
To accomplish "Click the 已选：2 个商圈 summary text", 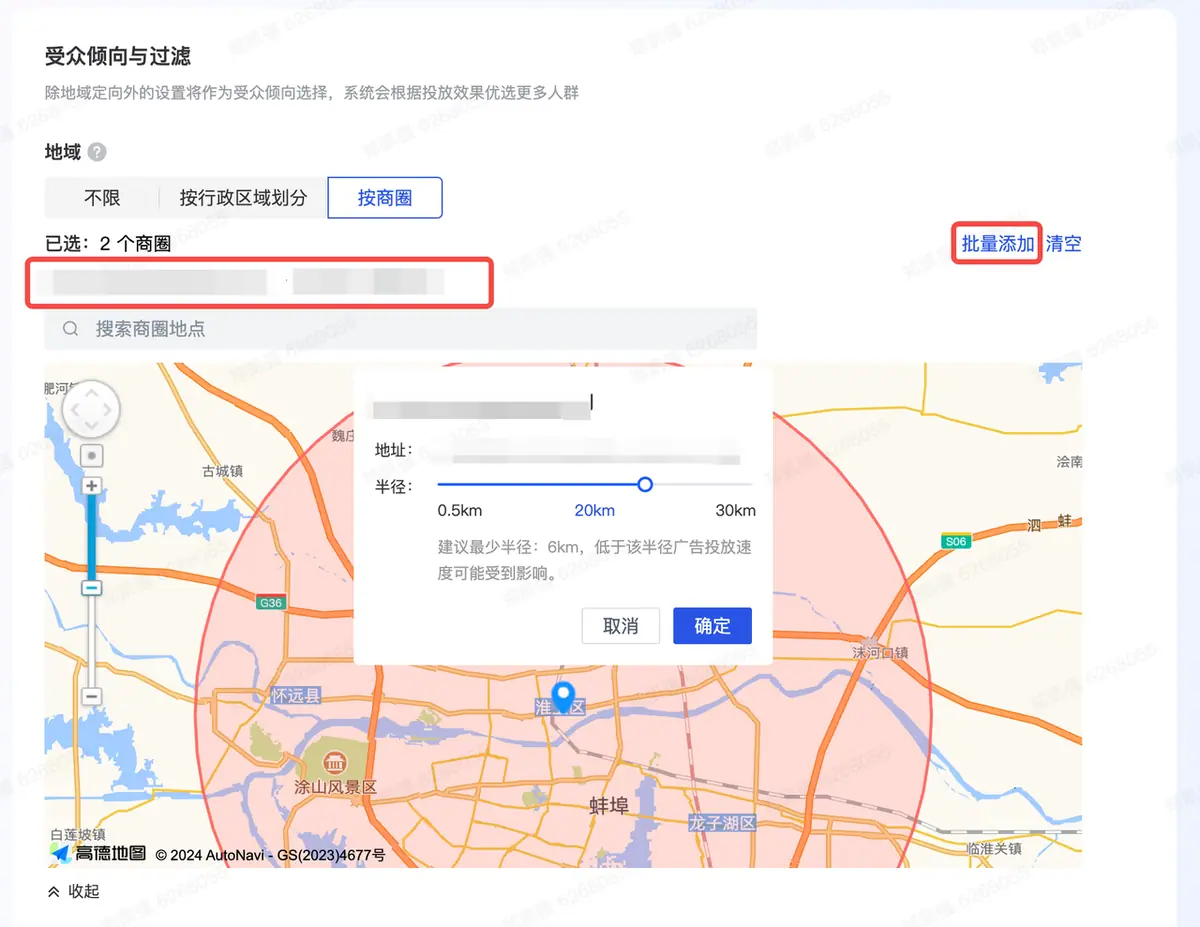I will click(108, 244).
